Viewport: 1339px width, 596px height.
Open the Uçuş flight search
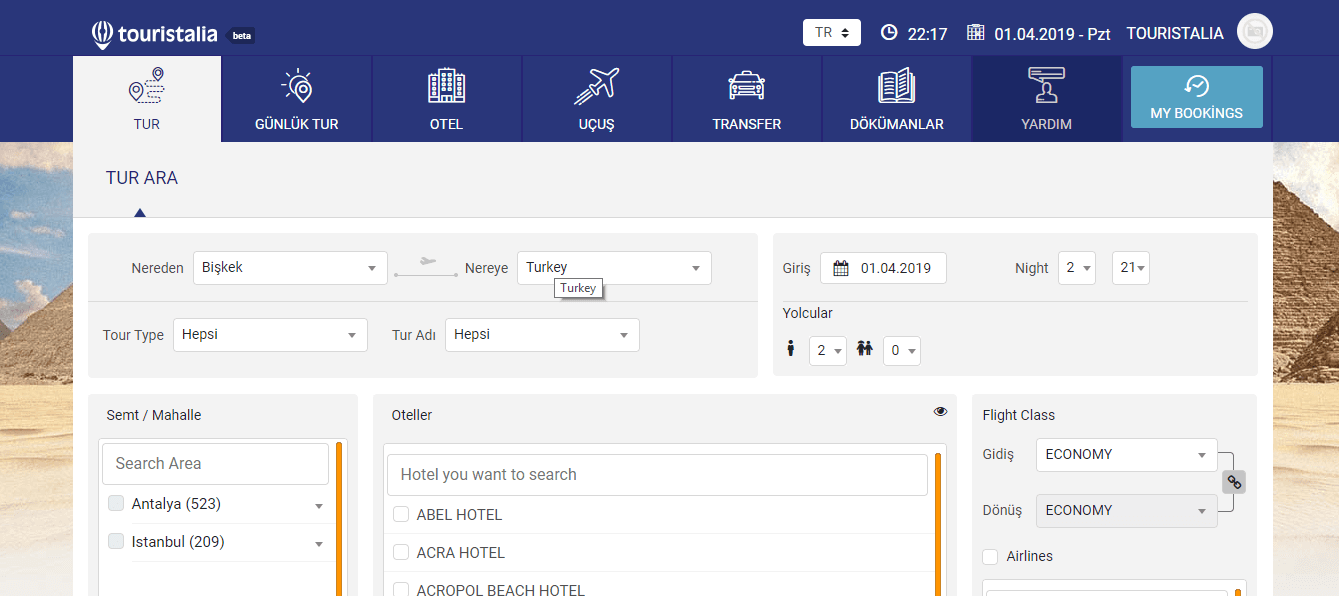coord(596,99)
